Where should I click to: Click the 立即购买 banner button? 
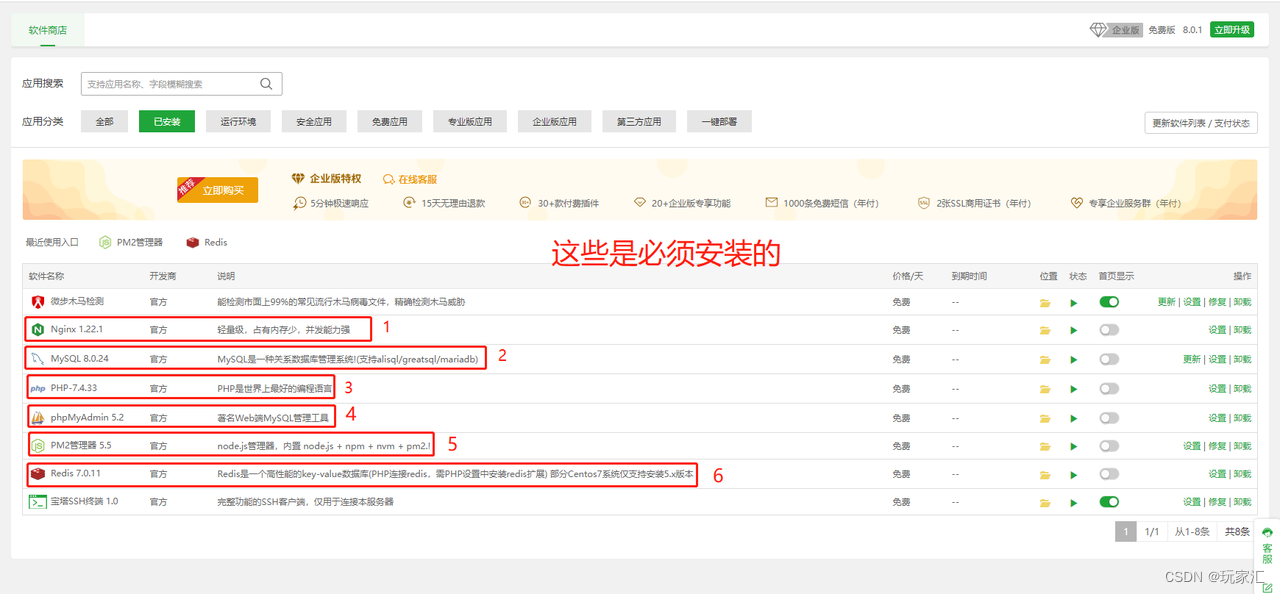pos(218,190)
